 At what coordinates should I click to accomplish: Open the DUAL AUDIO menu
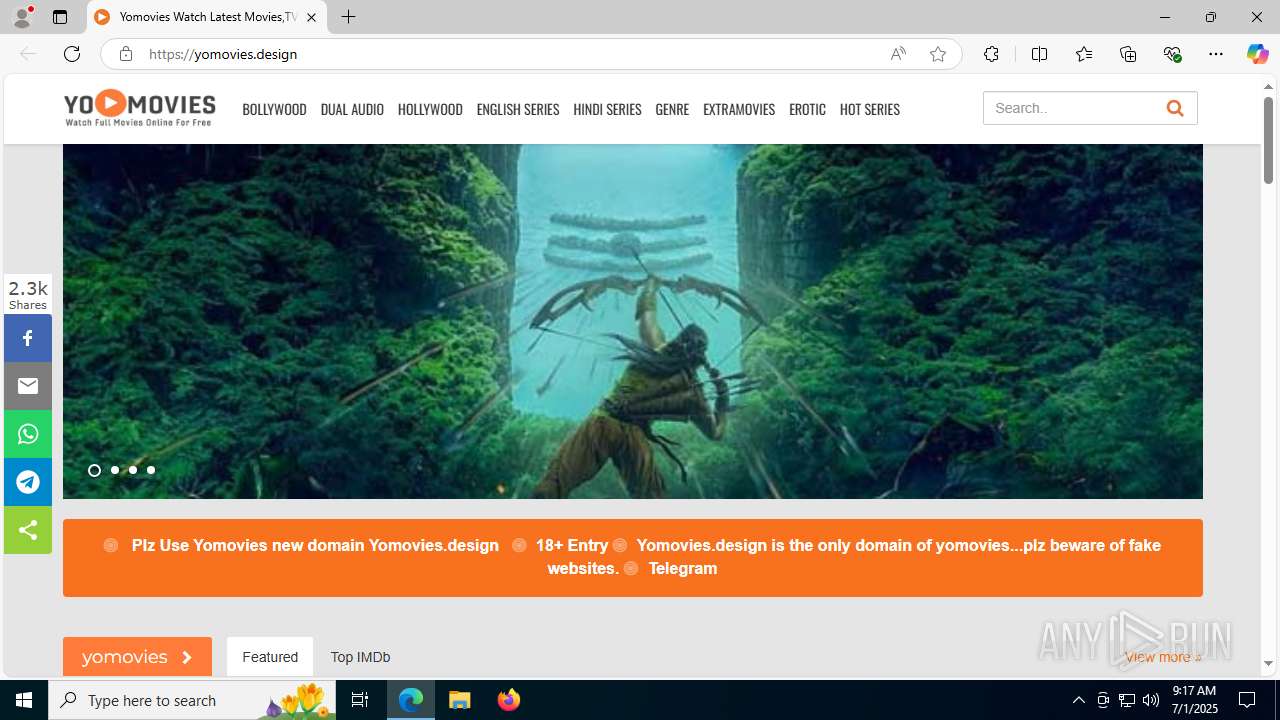(352, 109)
